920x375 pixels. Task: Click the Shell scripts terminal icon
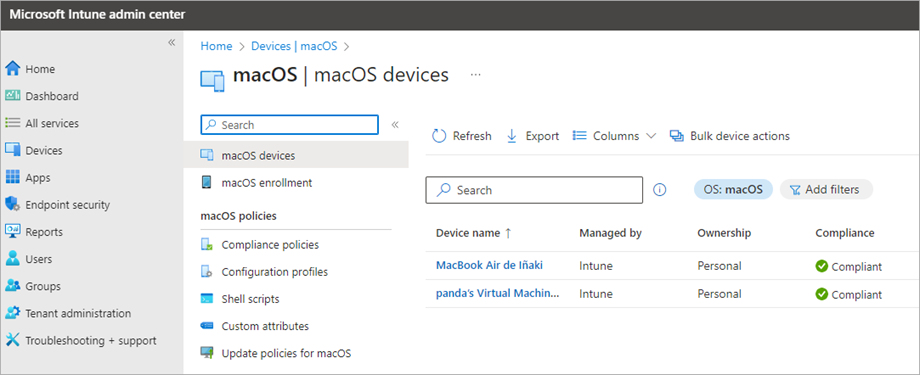click(207, 299)
